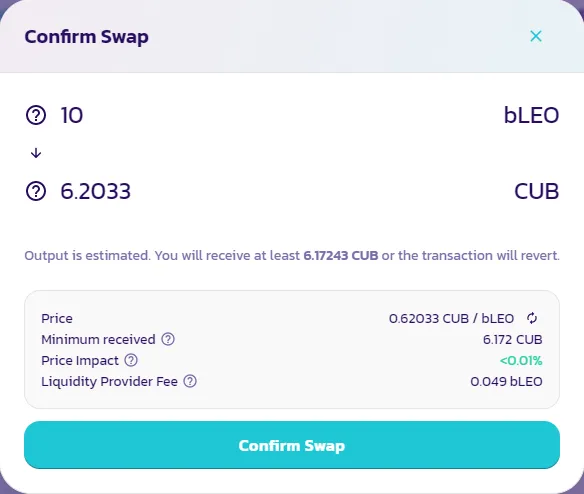This screenshot has width=584, height=494.
Task: Open the Minimum received help tooltip icon
Action: point(168,339)
